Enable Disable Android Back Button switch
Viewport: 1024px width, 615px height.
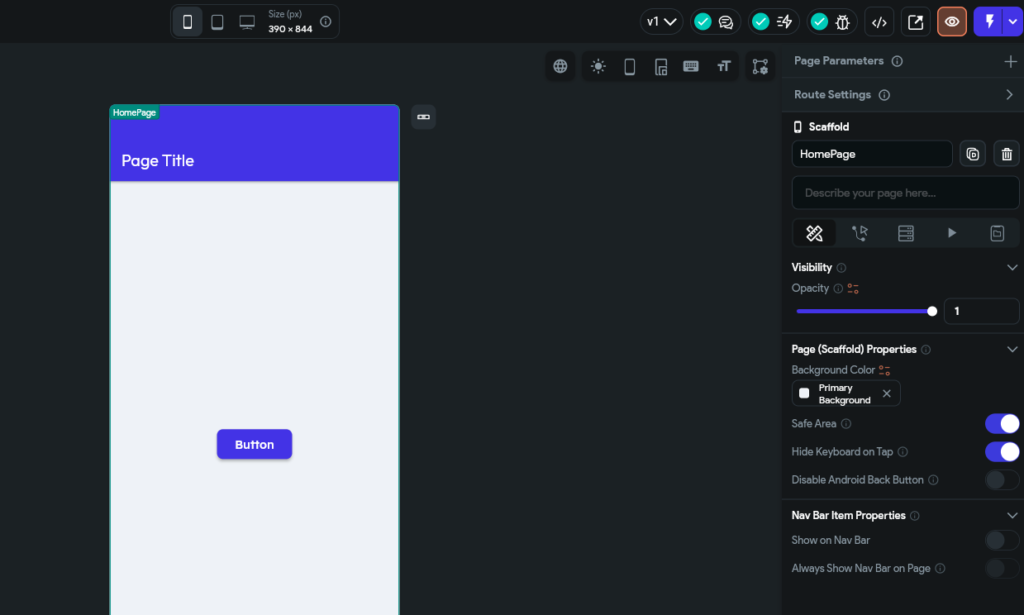(1002, 480)
